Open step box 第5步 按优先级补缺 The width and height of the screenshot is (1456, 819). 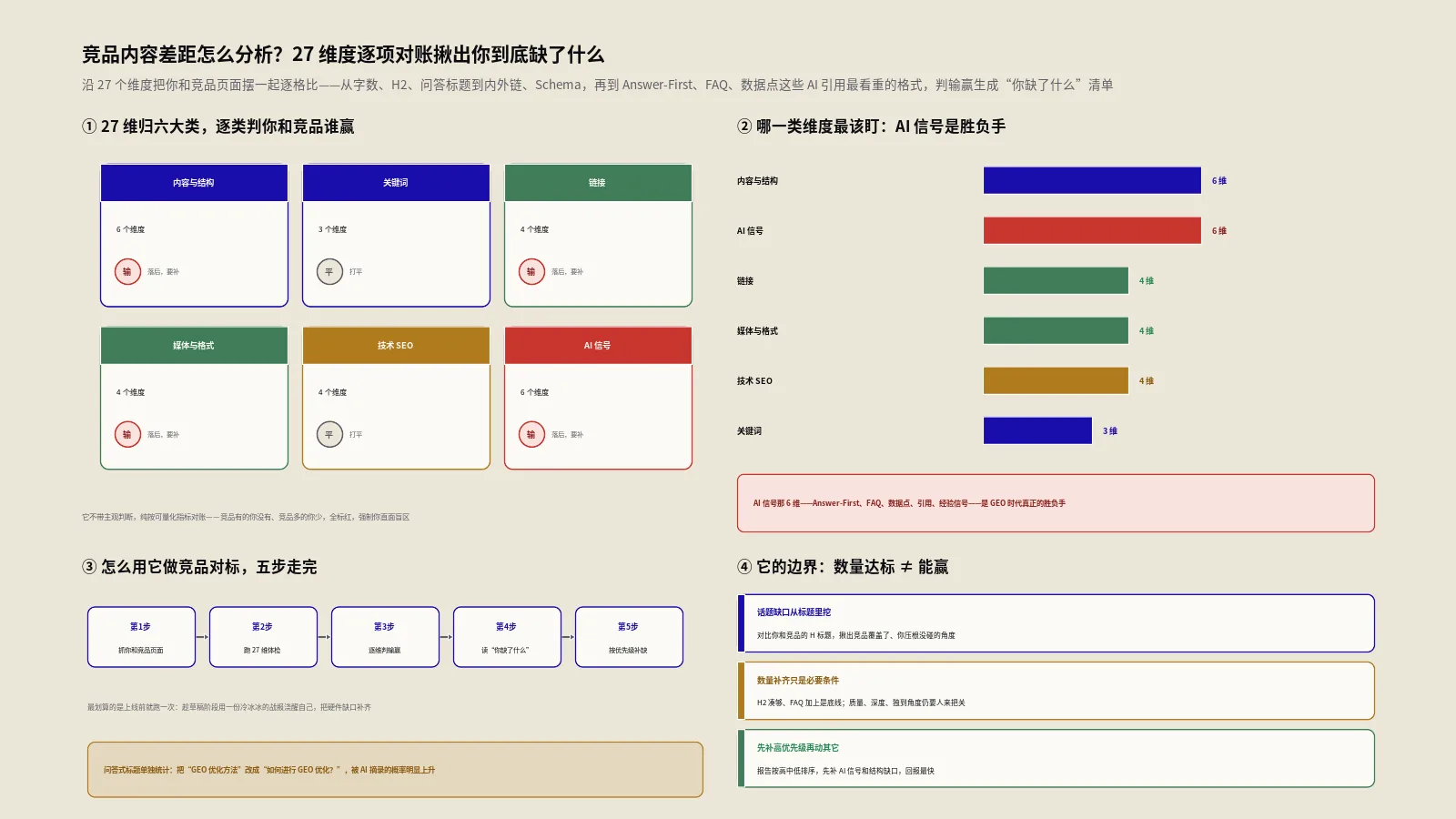pyautogui.click(x=629, y=637)
